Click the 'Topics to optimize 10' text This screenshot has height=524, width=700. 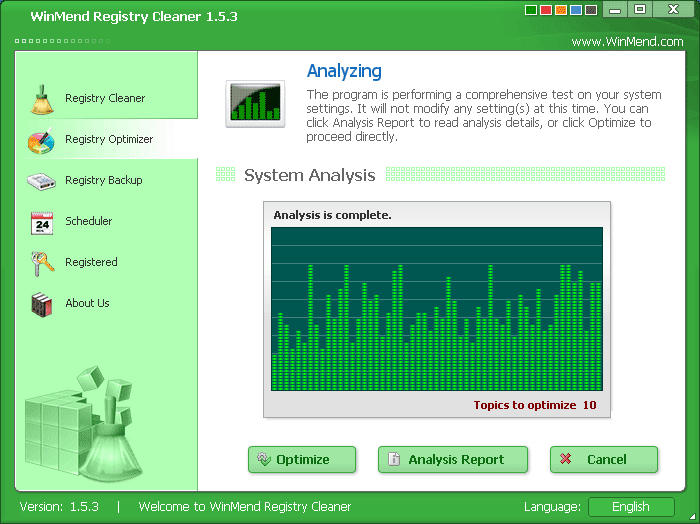click(535, 405)
